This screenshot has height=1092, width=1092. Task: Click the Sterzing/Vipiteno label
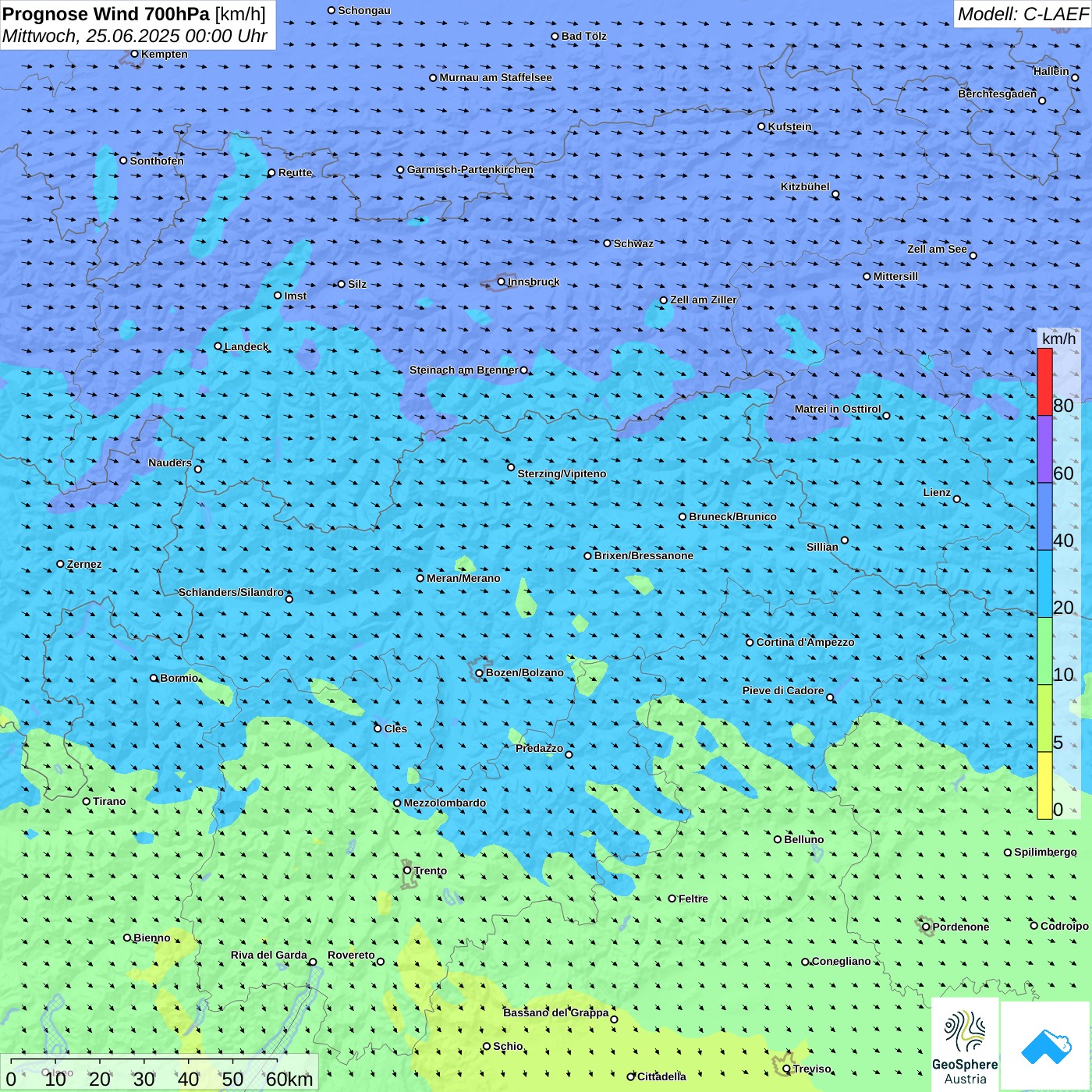click(562, 473)
